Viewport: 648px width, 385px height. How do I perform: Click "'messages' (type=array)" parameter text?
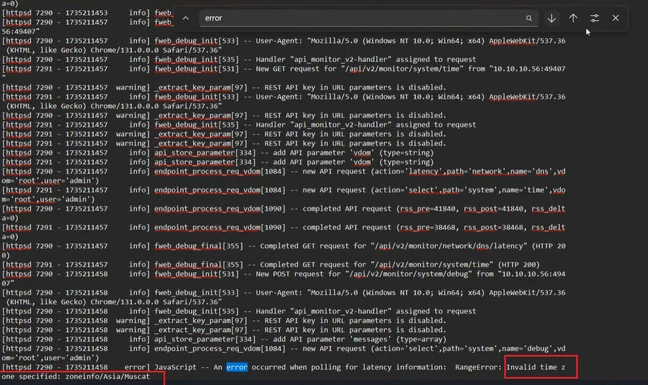point(398,339)
